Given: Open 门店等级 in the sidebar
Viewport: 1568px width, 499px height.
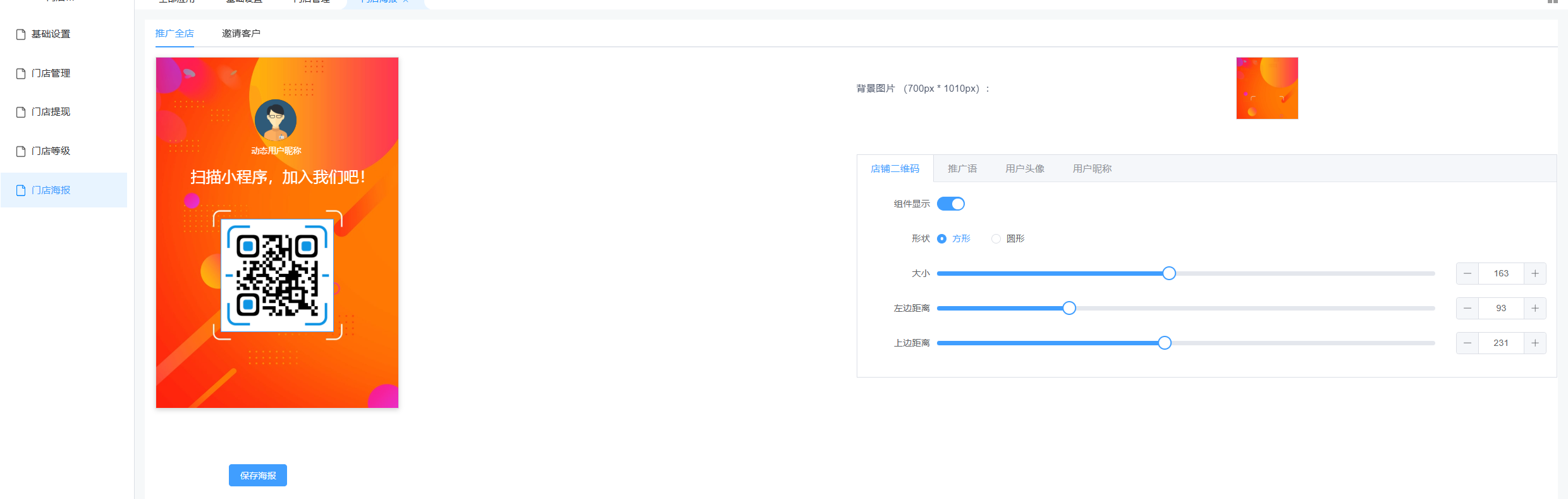Looking at the screenshot, I should point(64,151).
